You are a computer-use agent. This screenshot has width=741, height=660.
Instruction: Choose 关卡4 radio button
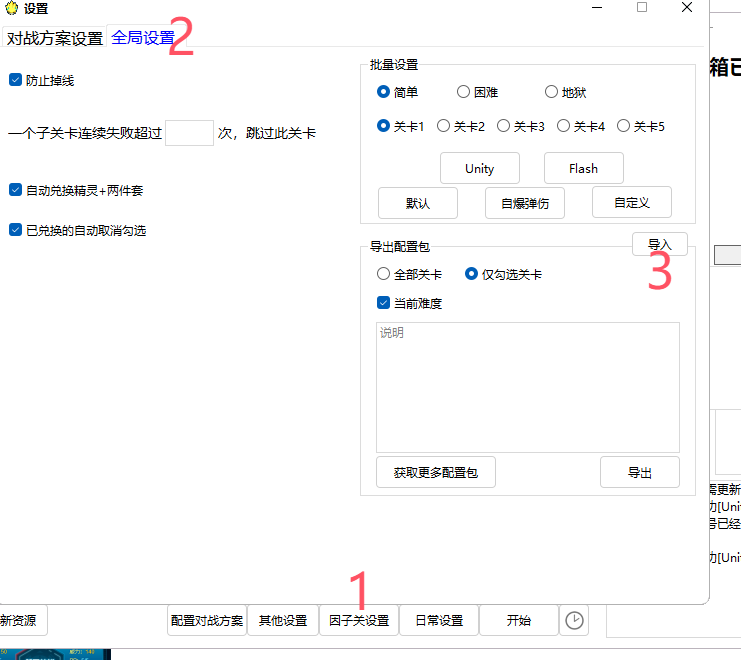[563, 126]
